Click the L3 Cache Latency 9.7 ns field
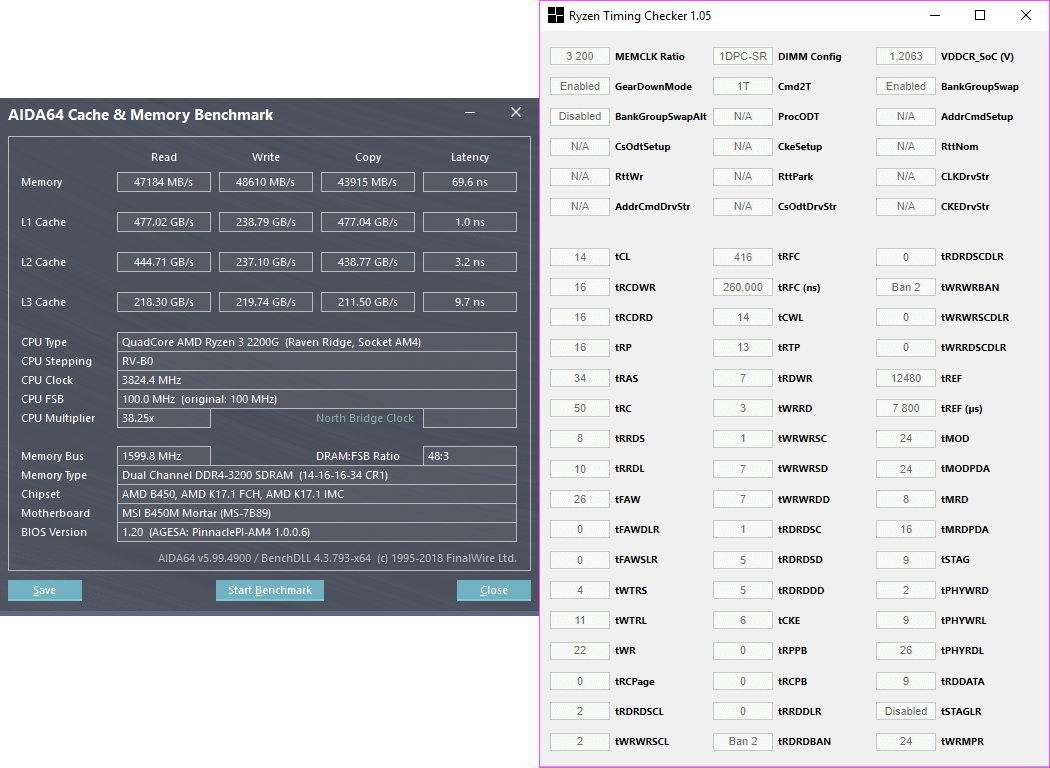 470,302
